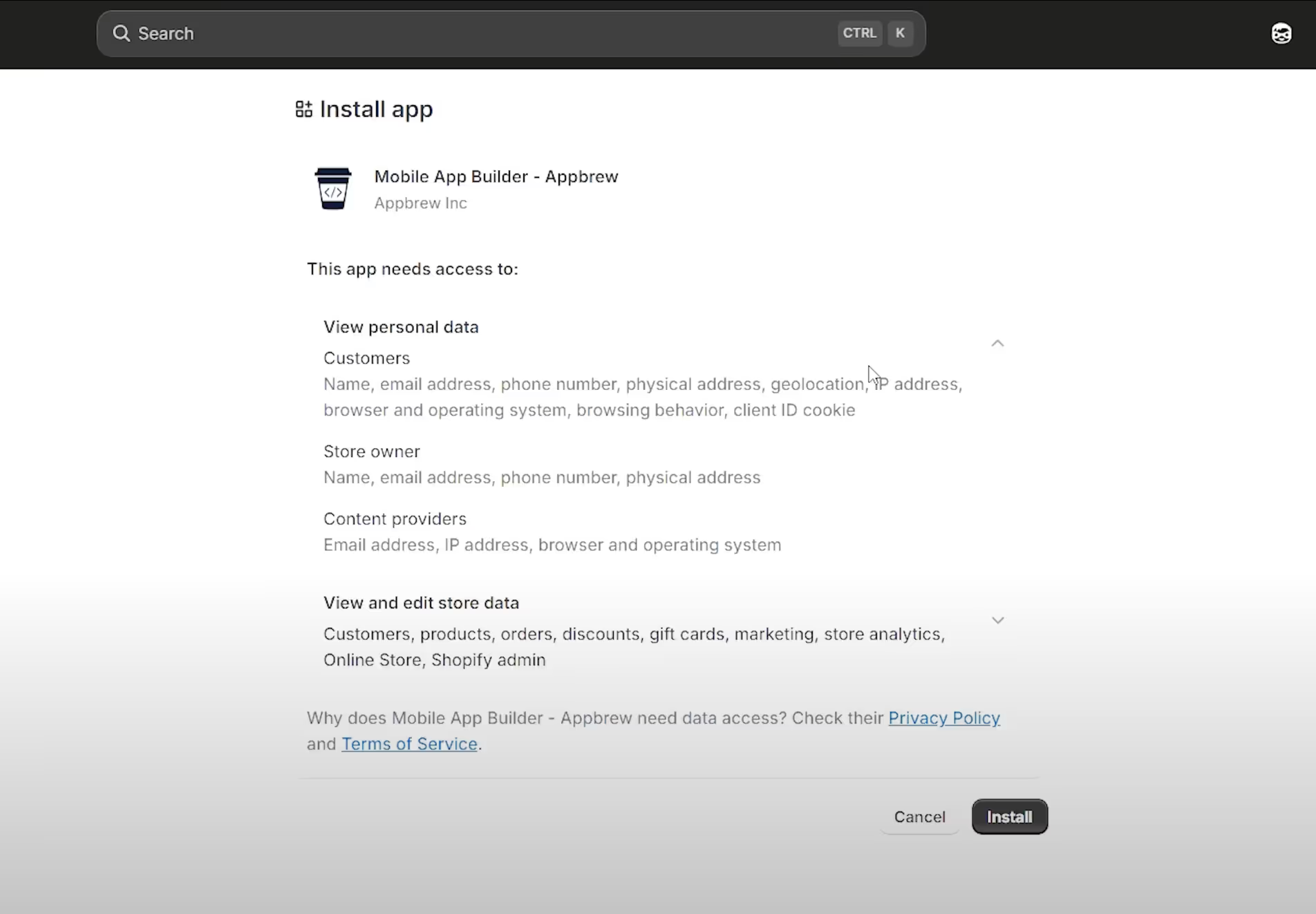Click the 'Mobile App Builder - Appbrew' title
Image resolution: width=1316 pixels, height=914 pixels.
496,176
